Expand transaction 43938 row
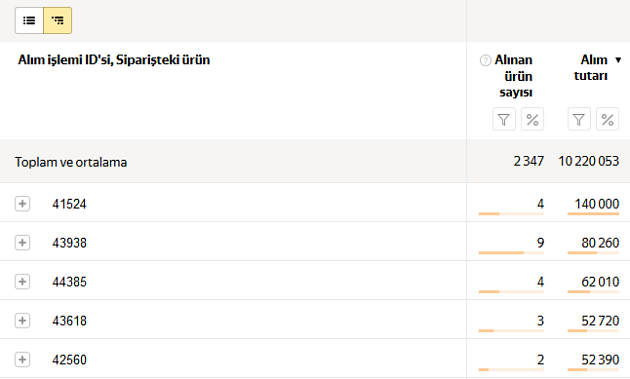Screen dimensions: 630x379 click(x=22, y=243)
